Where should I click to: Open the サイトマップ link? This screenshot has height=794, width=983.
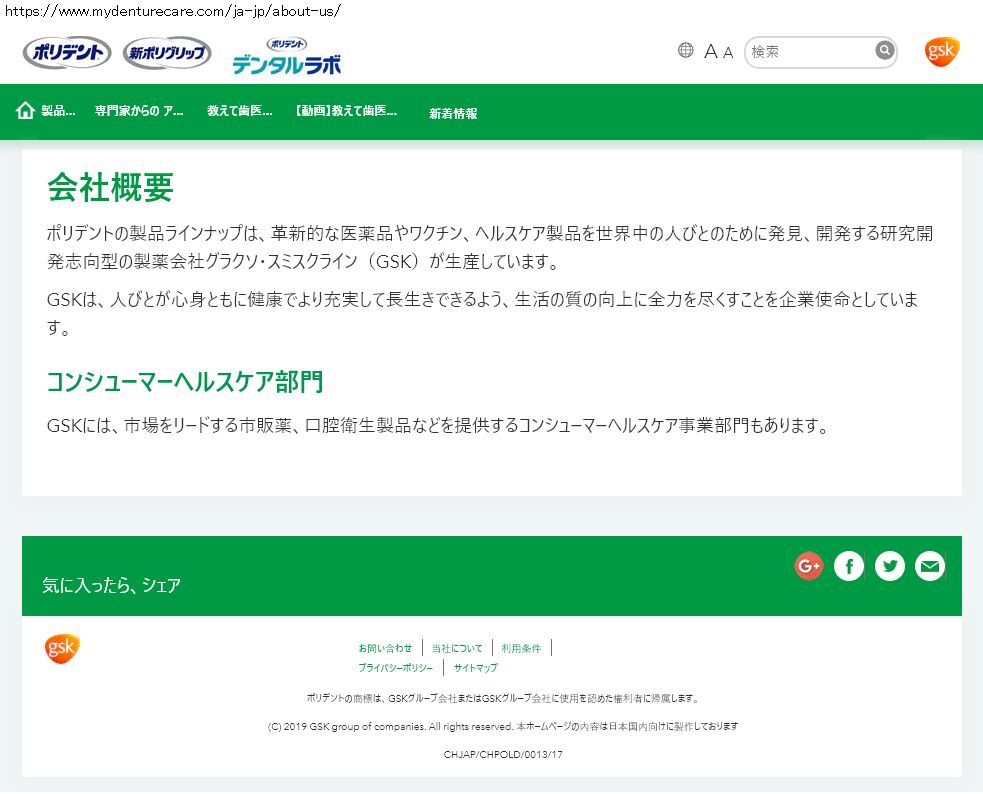click(476, 668)
